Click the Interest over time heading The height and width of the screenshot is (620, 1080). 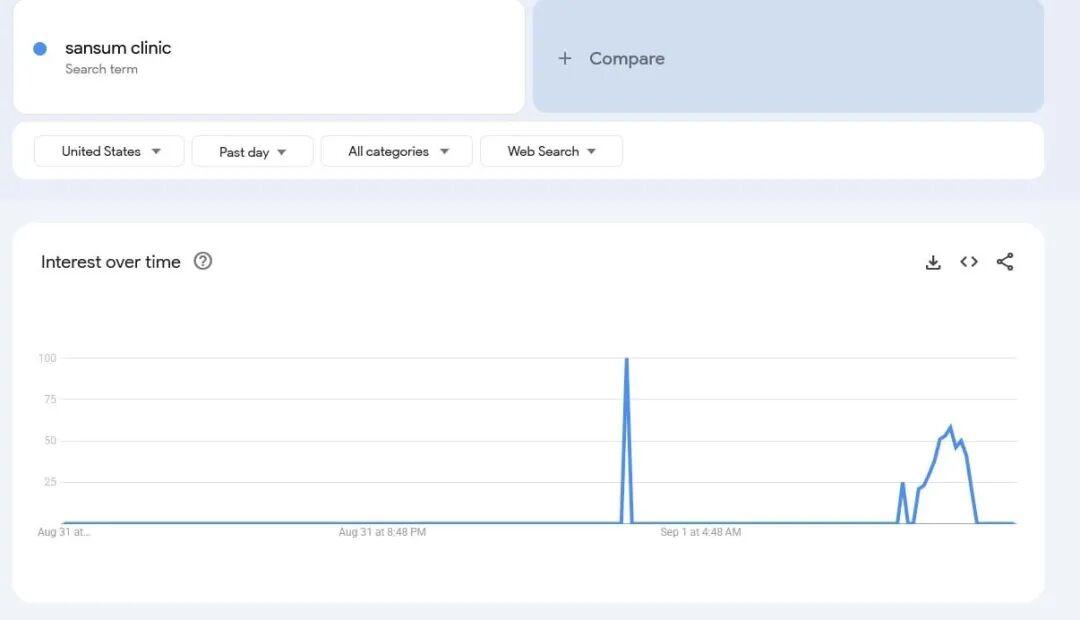[111, 262]
